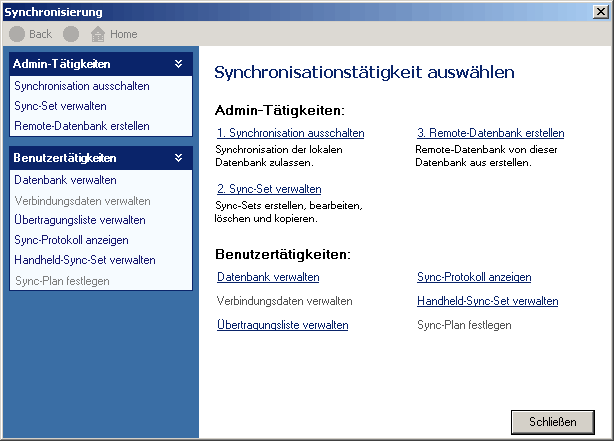Viewport: 614px width, 441px height.
Task: Click the Forward arrow icon in toolbar
Action: 71,34
